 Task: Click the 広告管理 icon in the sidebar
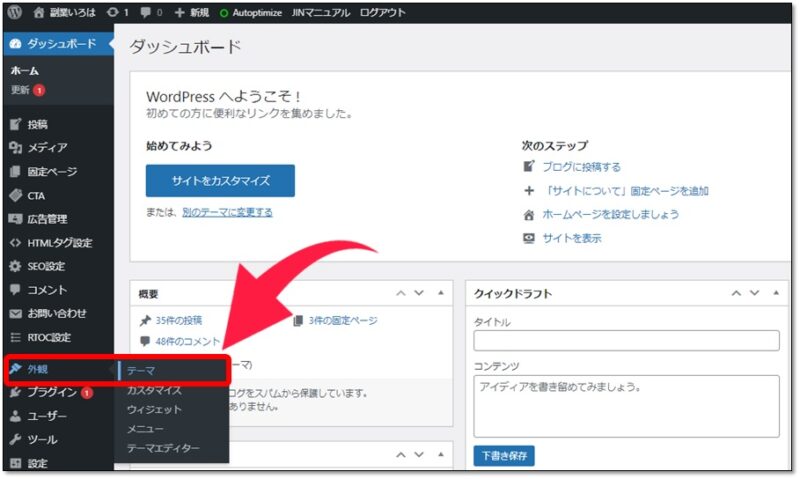click(15, 219)
